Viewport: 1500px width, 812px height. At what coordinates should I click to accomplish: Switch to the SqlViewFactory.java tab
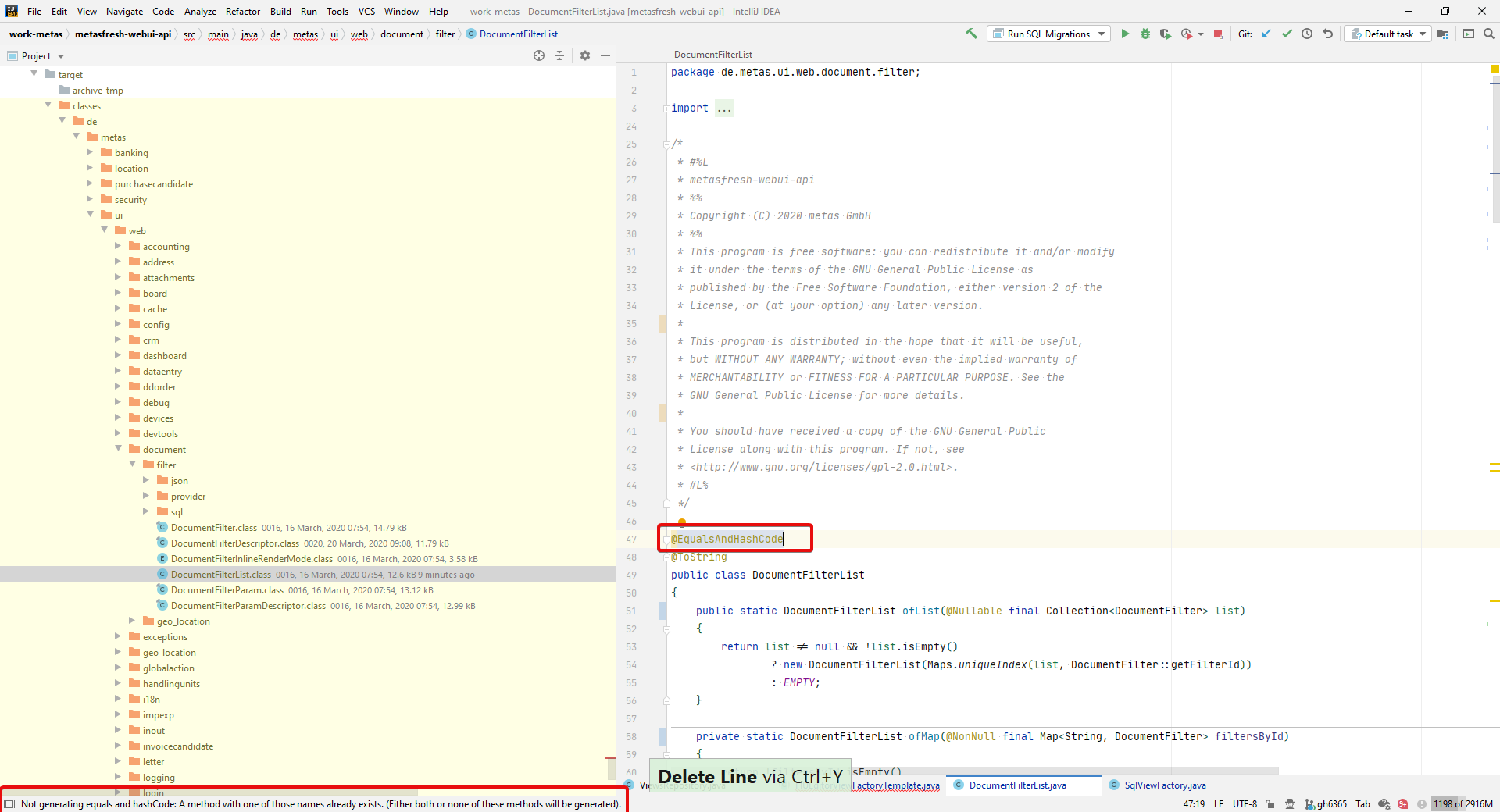1164,785
